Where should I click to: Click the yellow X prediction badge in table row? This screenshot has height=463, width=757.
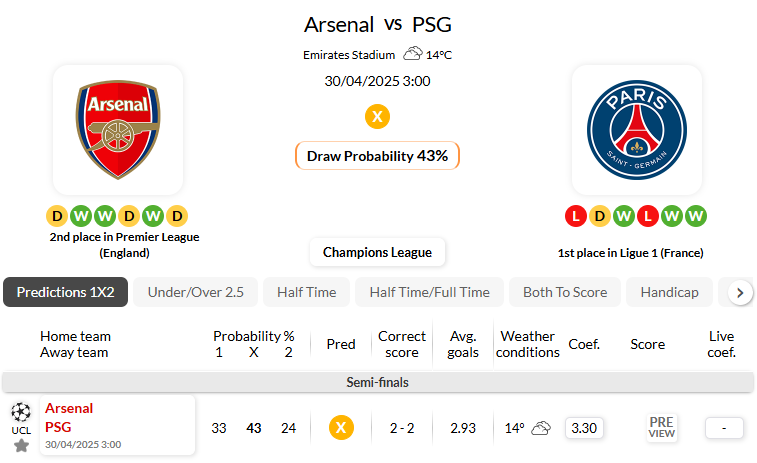(x=341, y=428)
